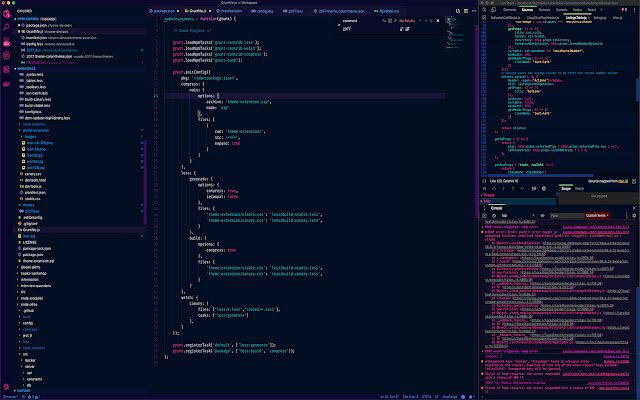Screen dimensions: 640x400
Task: Open the console context 'top' dropdown
Action: pyautogui.click(x=518, y=216)
